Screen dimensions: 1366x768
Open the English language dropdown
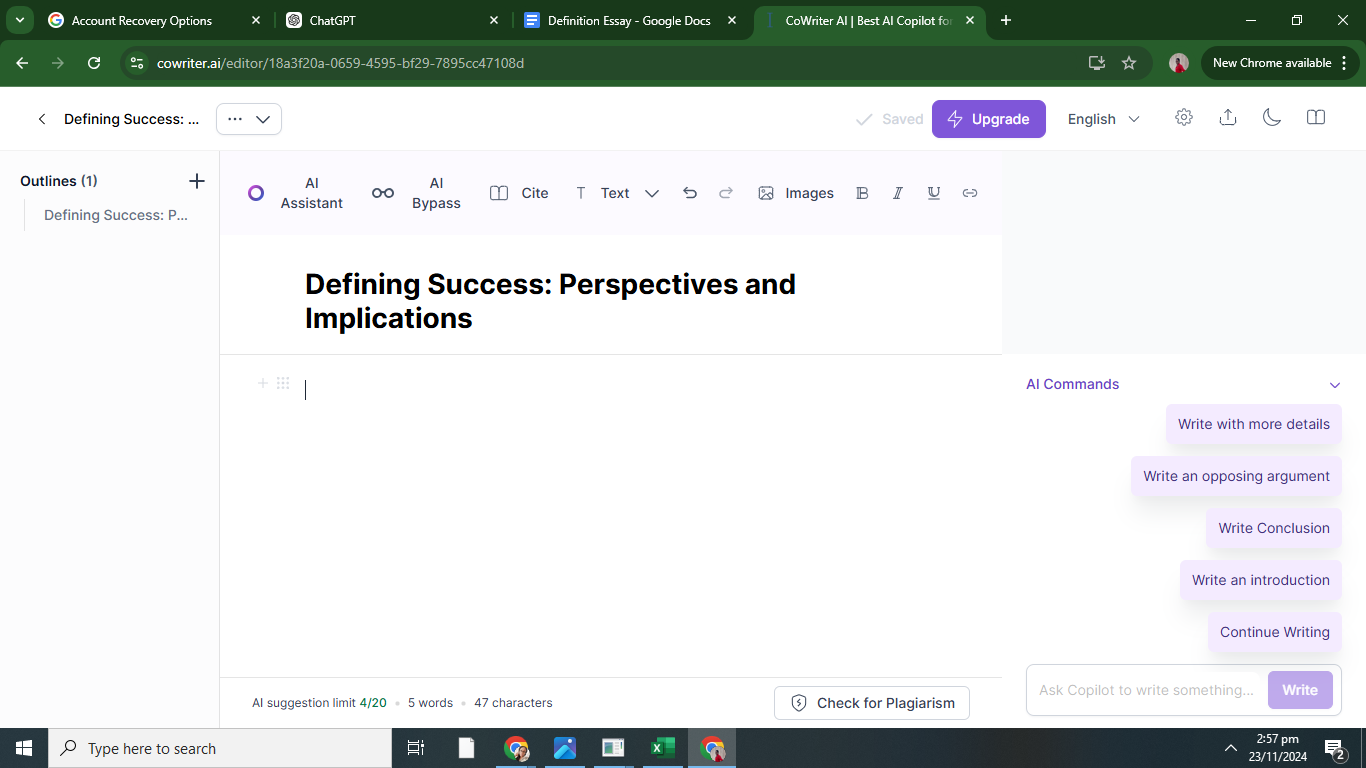tap(1104, 119)
